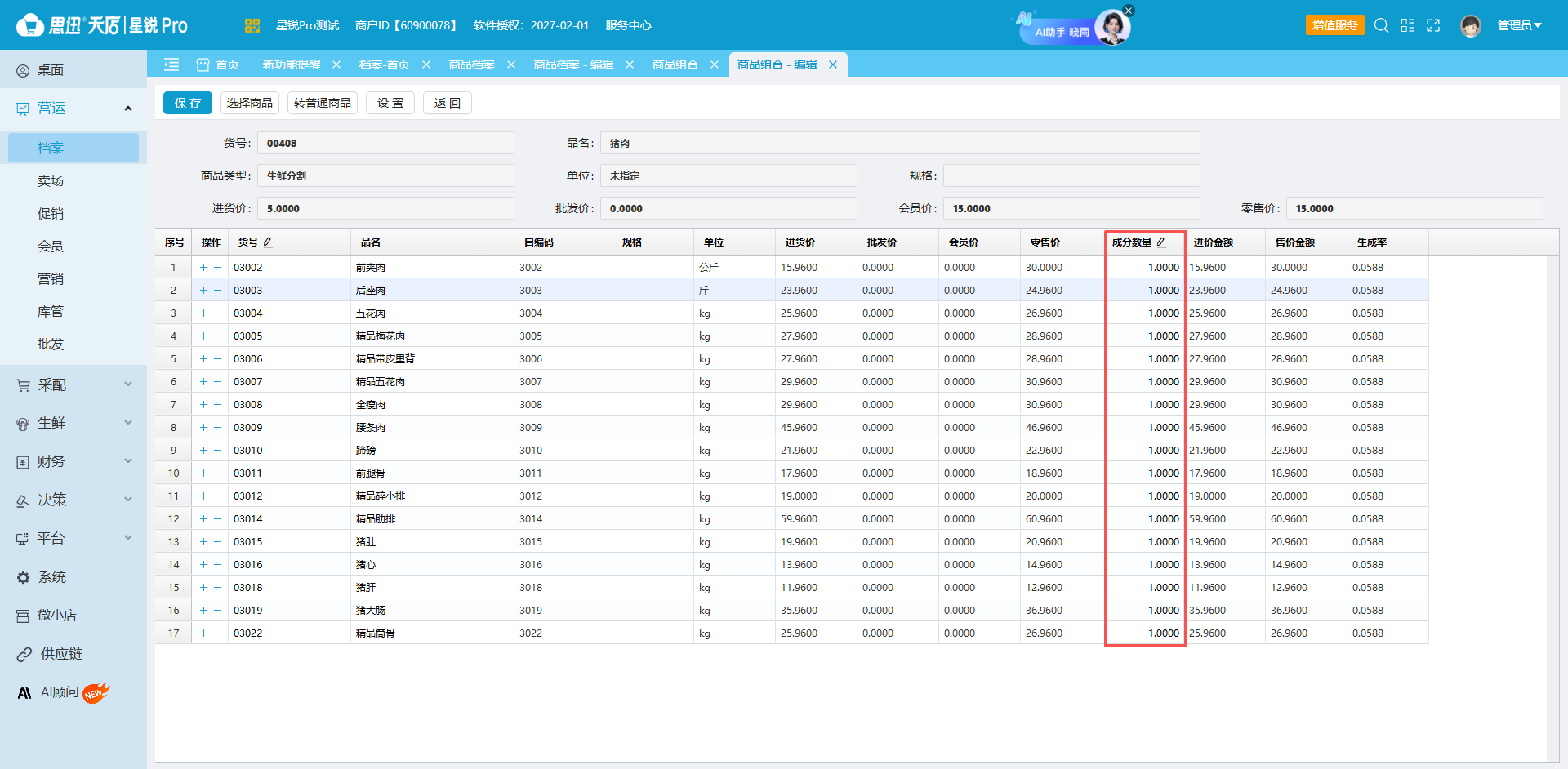Click the 进货价 input field 5.0000
1568x769 pixels.
385,208
